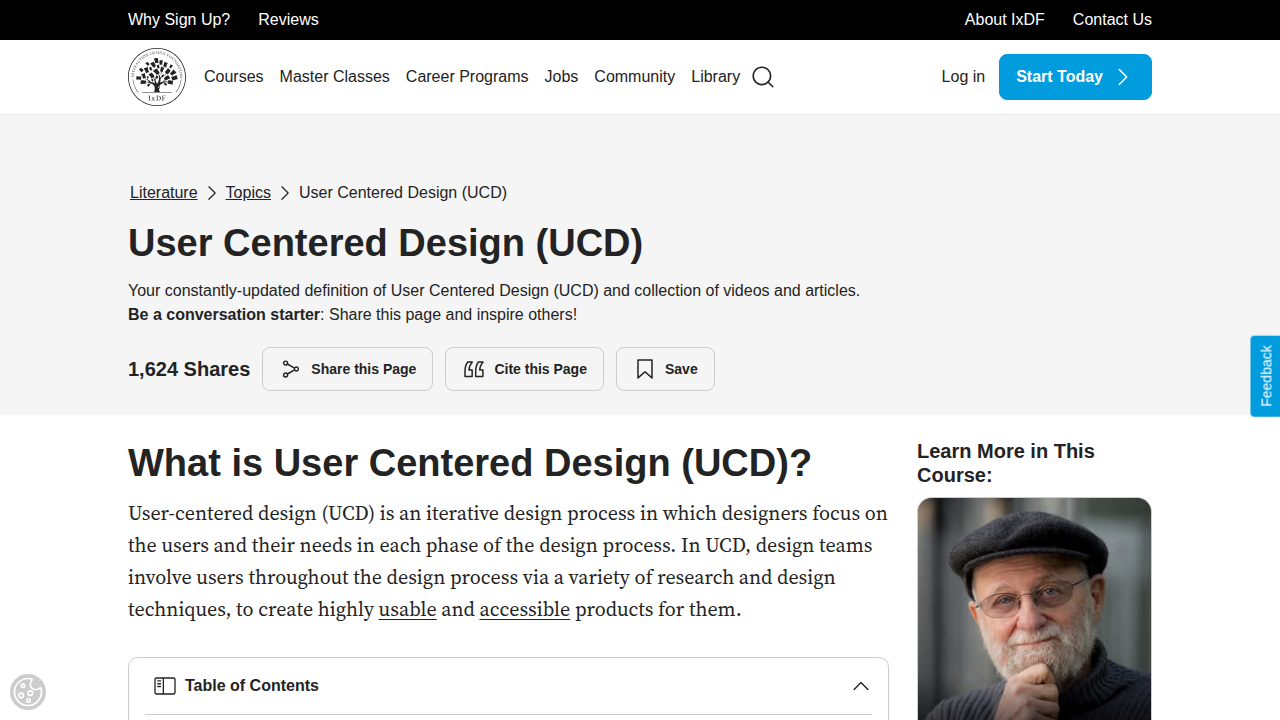Viewport: 1280px width, 720px height.
Task: Open Career Programs menu
Action: click(x=467, y=77)
